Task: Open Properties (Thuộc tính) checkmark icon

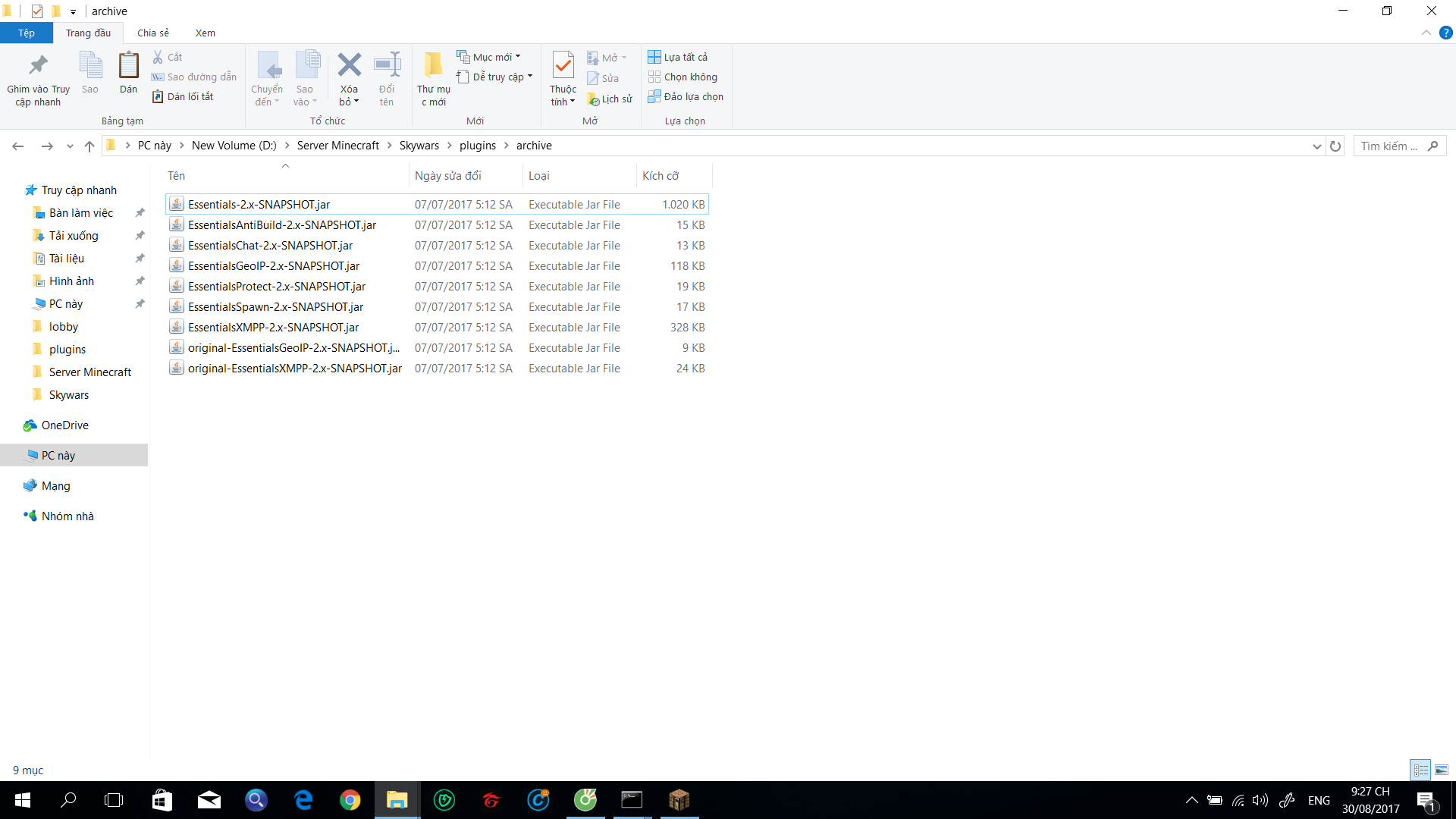Action: point(563,66)
